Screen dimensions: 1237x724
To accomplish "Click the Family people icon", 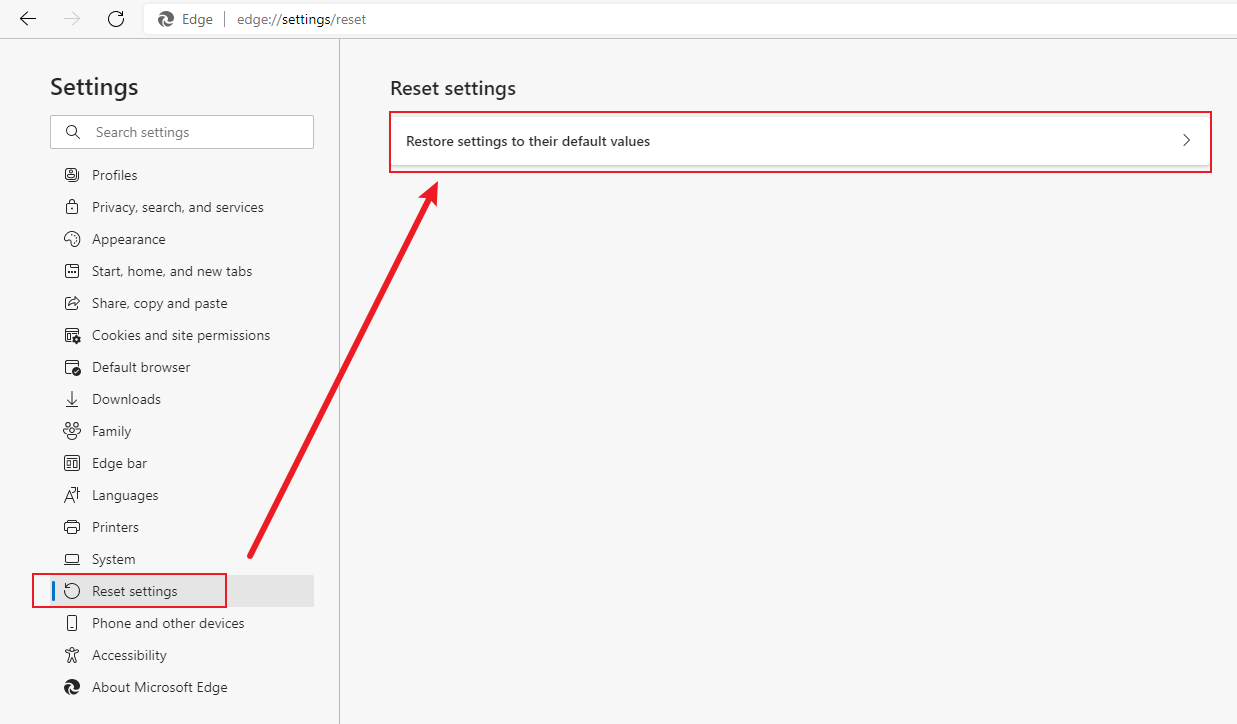I will pos(72,431).
